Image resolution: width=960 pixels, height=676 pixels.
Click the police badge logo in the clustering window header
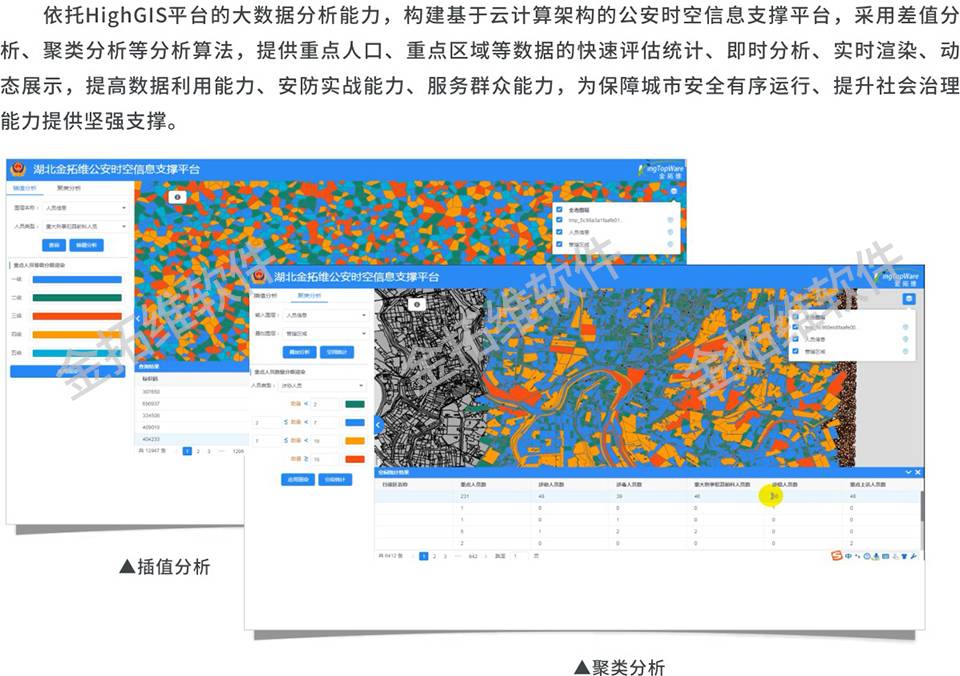pos(259,276)
